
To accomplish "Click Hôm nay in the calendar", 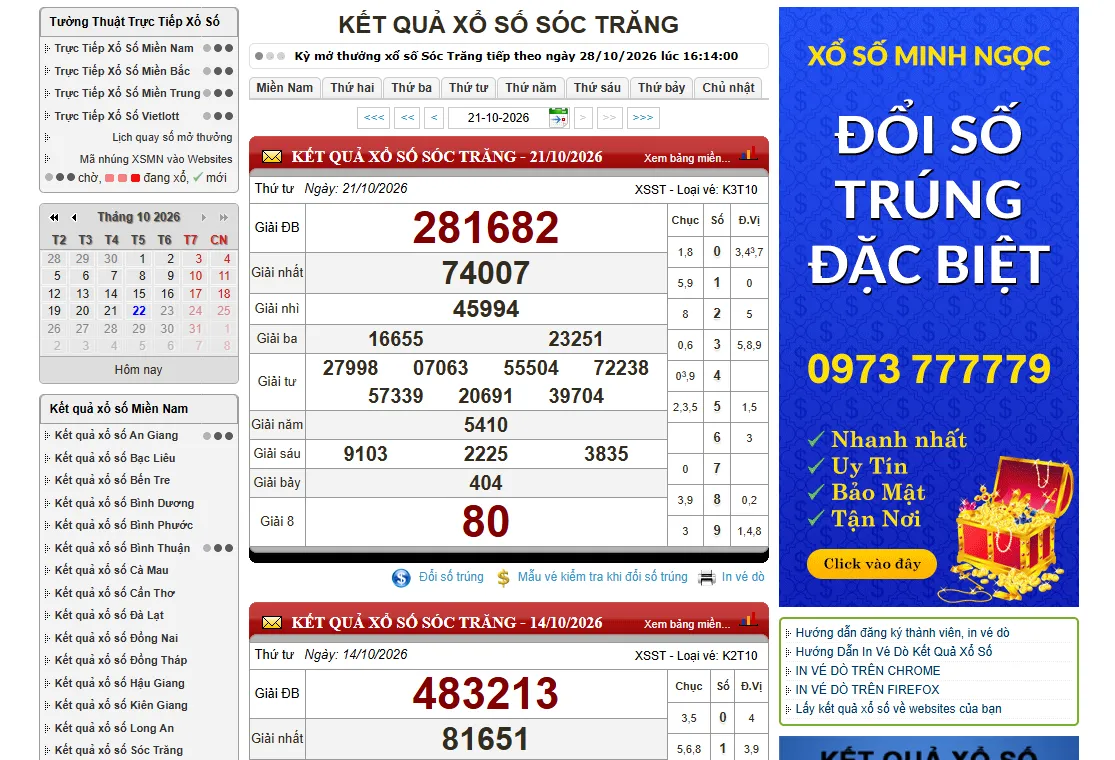I will tap(139, 370).
